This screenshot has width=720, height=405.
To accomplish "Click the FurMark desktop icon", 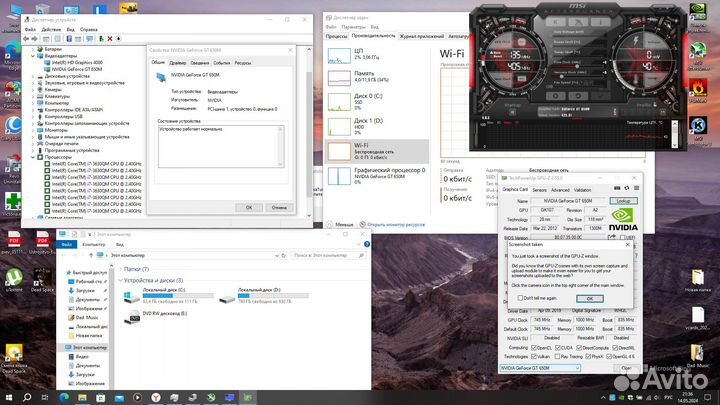I will coord(698,90).
